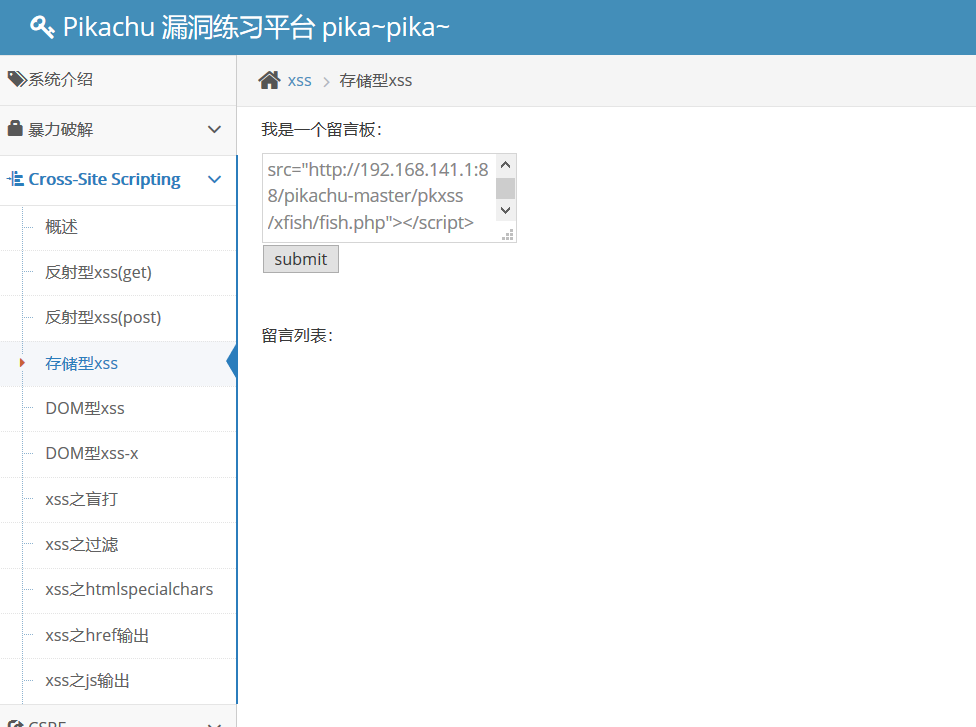Click the tag icon next to 系统介绍

(x=17, y=79)
